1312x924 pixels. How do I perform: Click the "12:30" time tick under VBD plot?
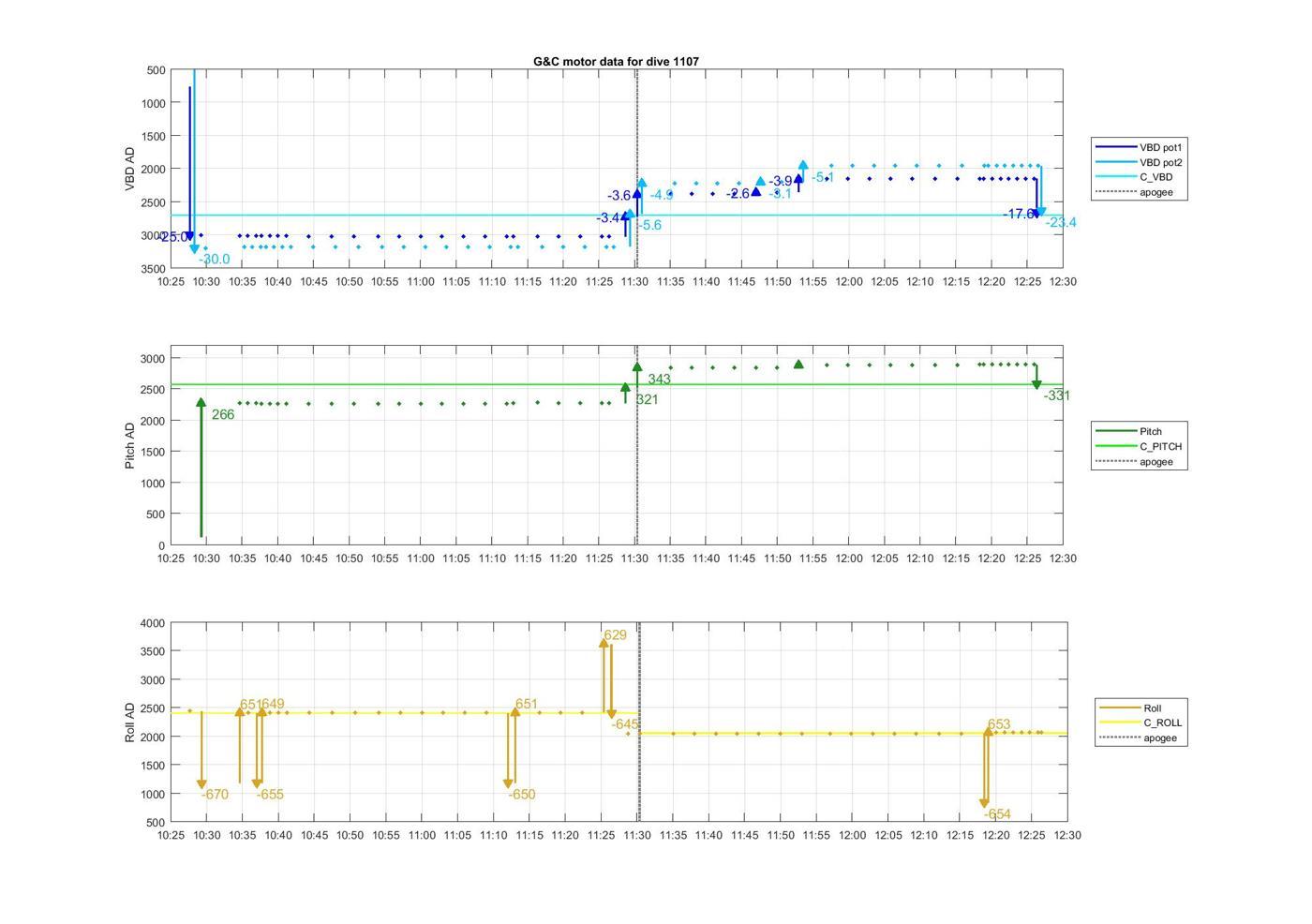(1063, 281)
